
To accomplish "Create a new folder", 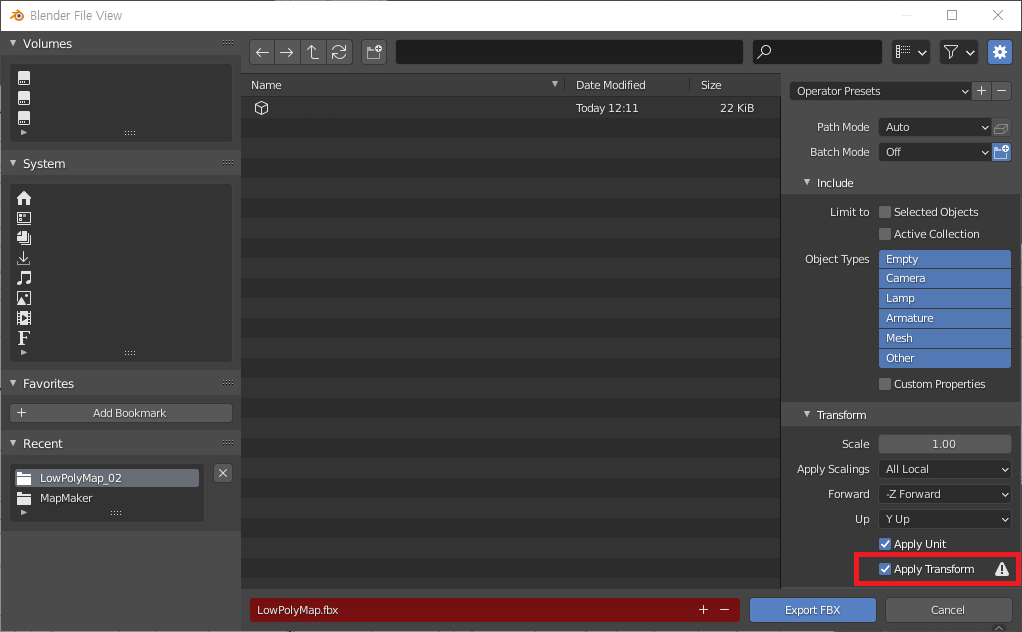I will click(x=374, y=52).
